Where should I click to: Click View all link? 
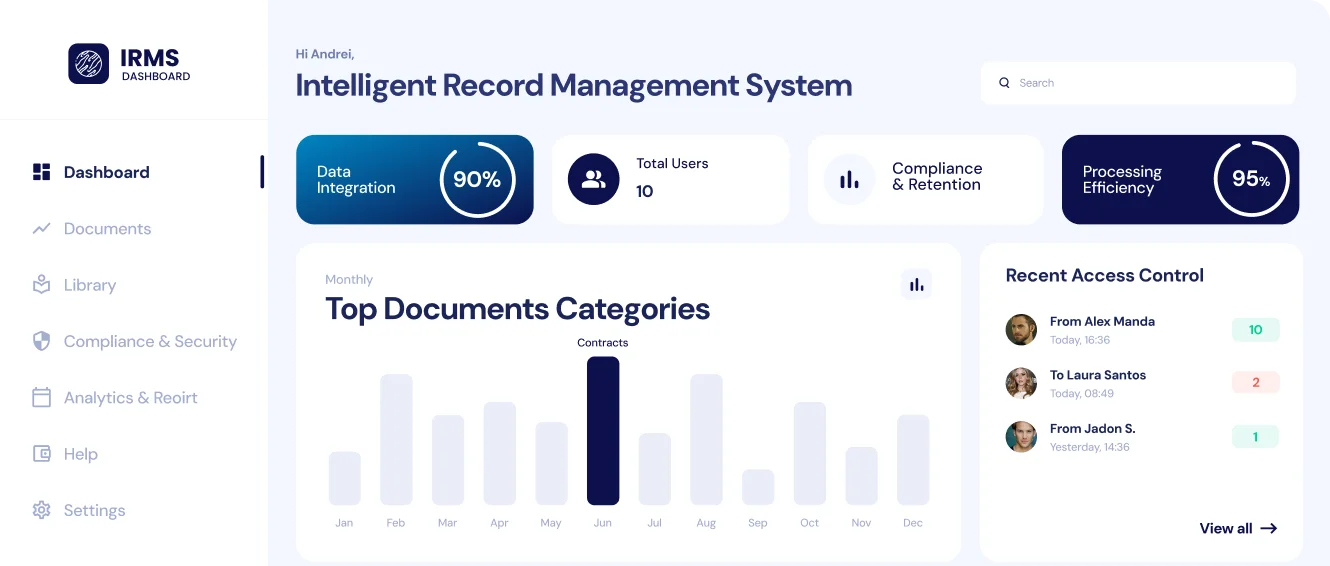click(1238, 528)
